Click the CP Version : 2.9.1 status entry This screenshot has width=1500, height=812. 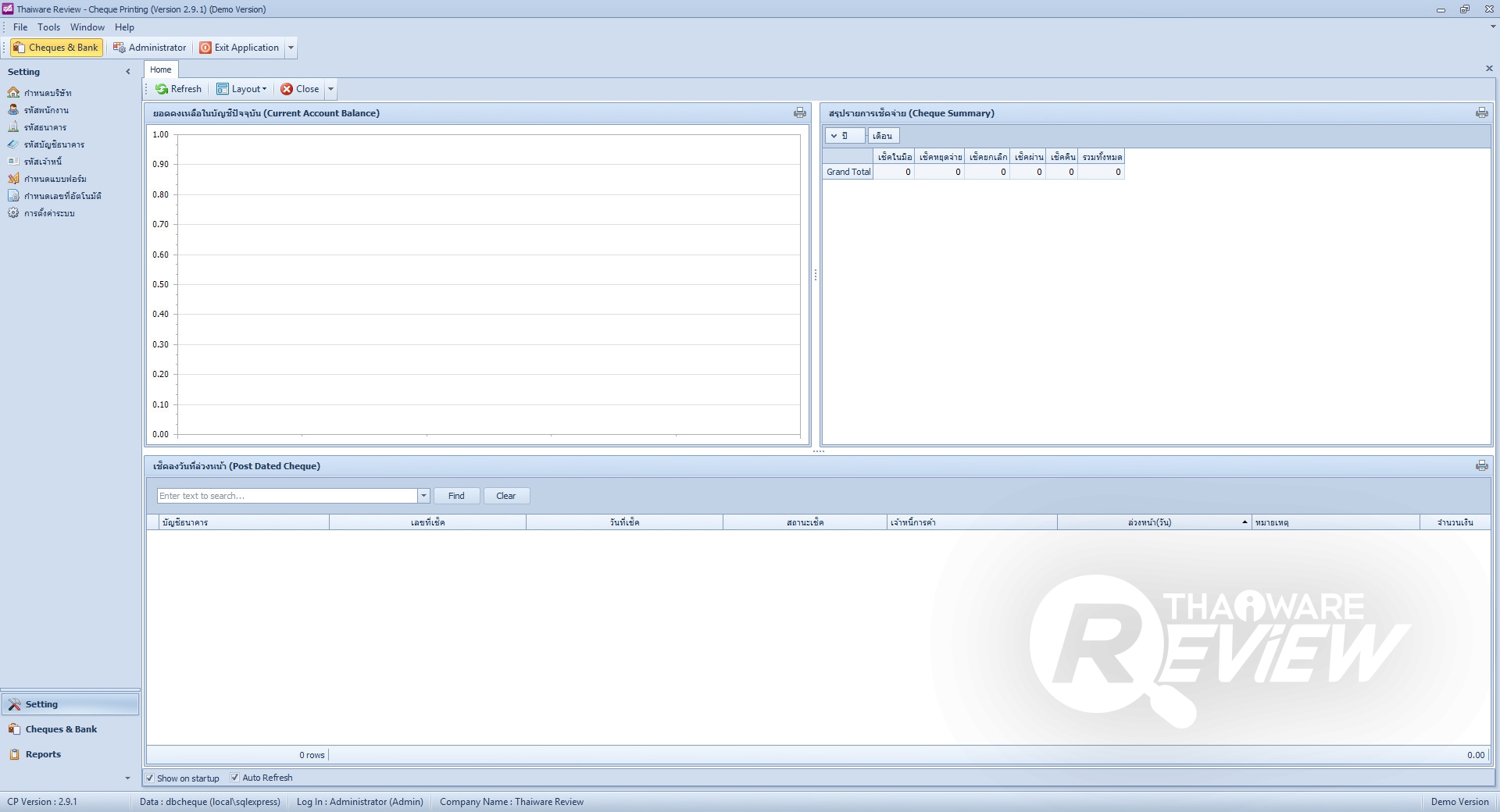42,802
